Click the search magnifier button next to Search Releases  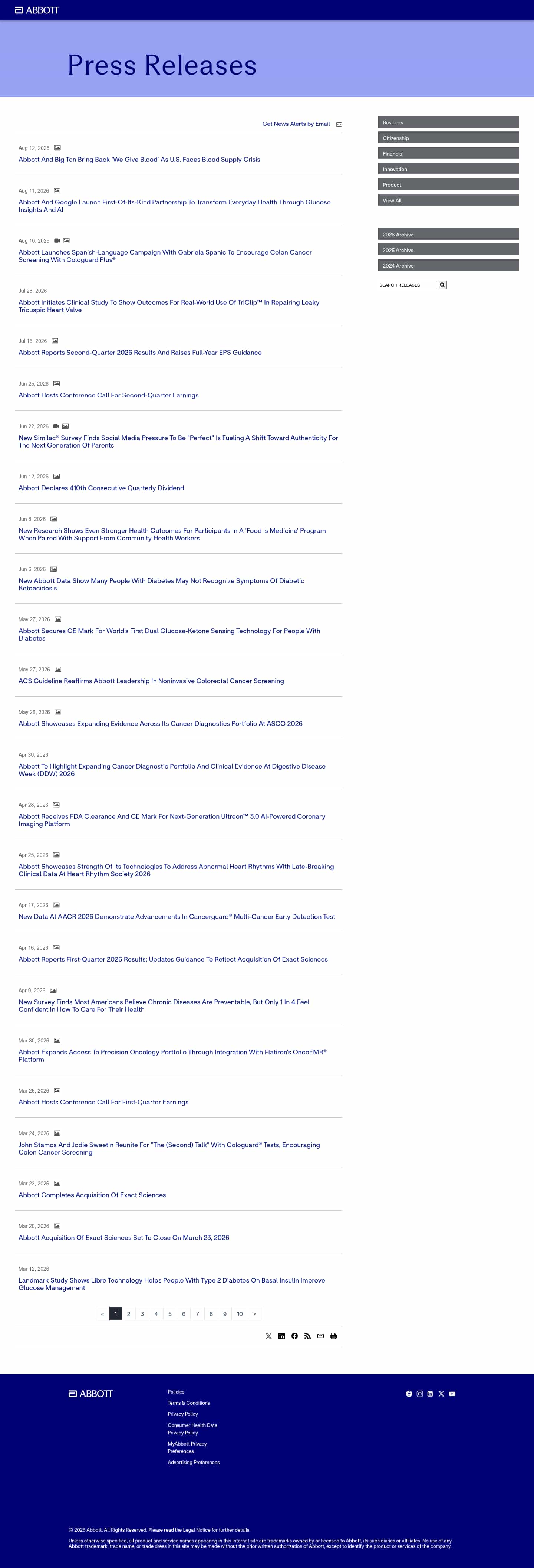(x=442, y=285)
